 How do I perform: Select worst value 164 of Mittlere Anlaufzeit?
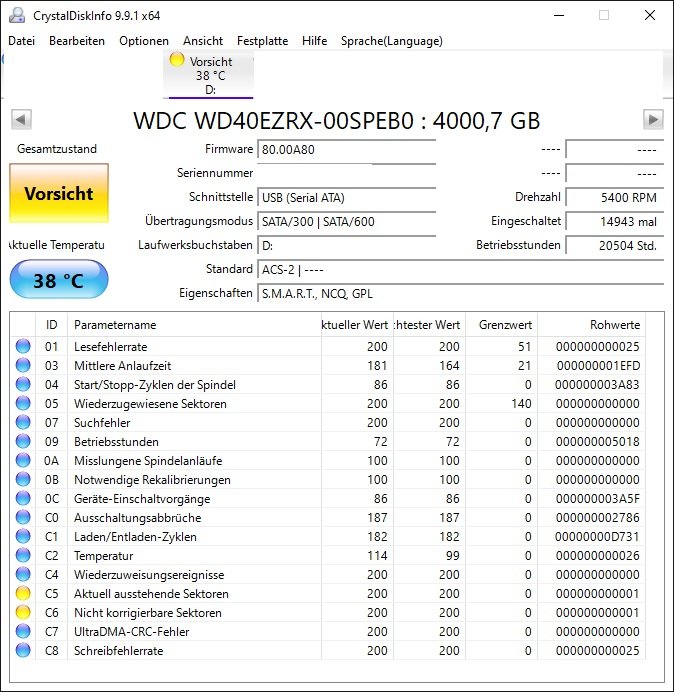point(449,365)
